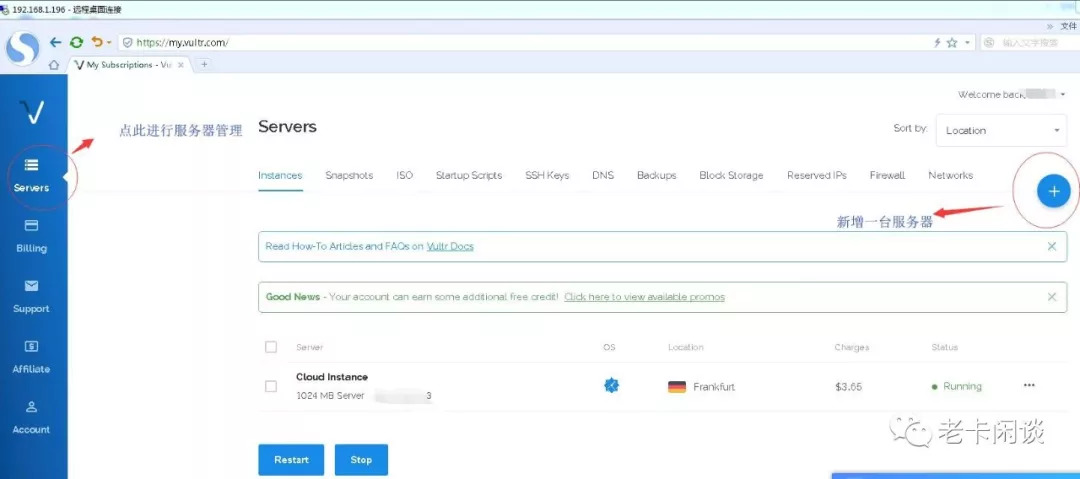
Task: Click the Server column header
Action: coord(309,347)
